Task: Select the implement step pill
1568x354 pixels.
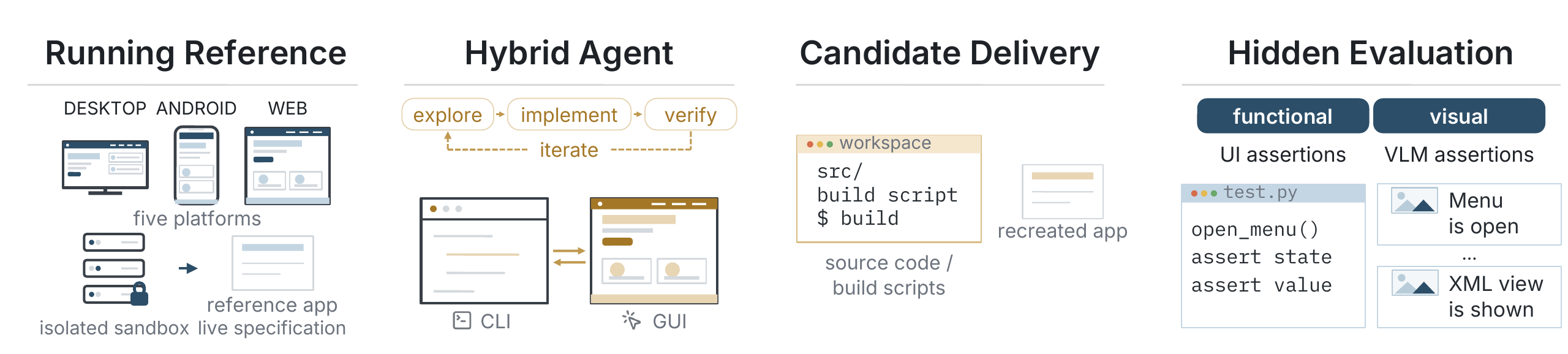Action: pyautogui.click(x=569, y=115)
